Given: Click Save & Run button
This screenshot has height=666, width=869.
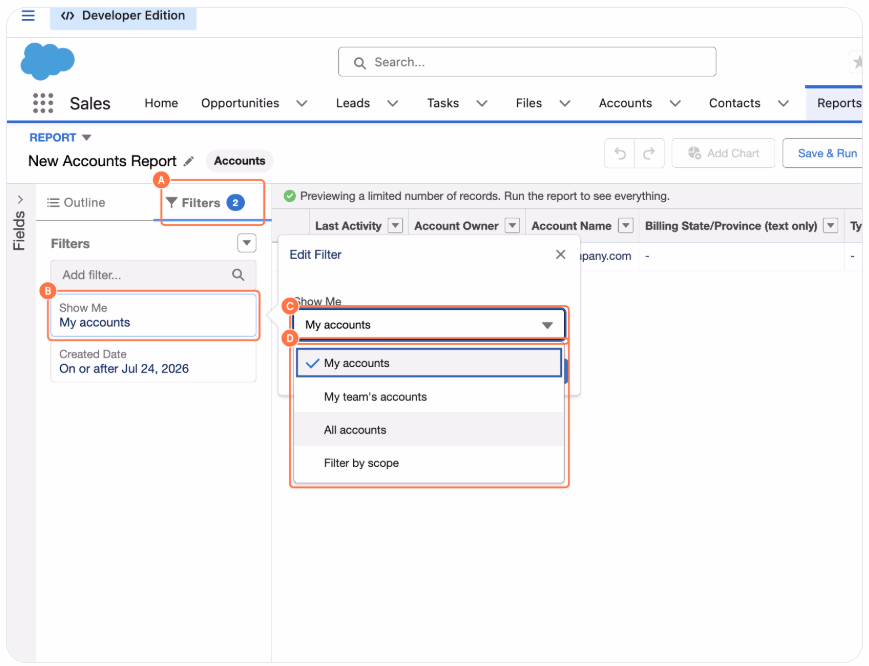Looking at the screenshot, I should pos(824,153).
